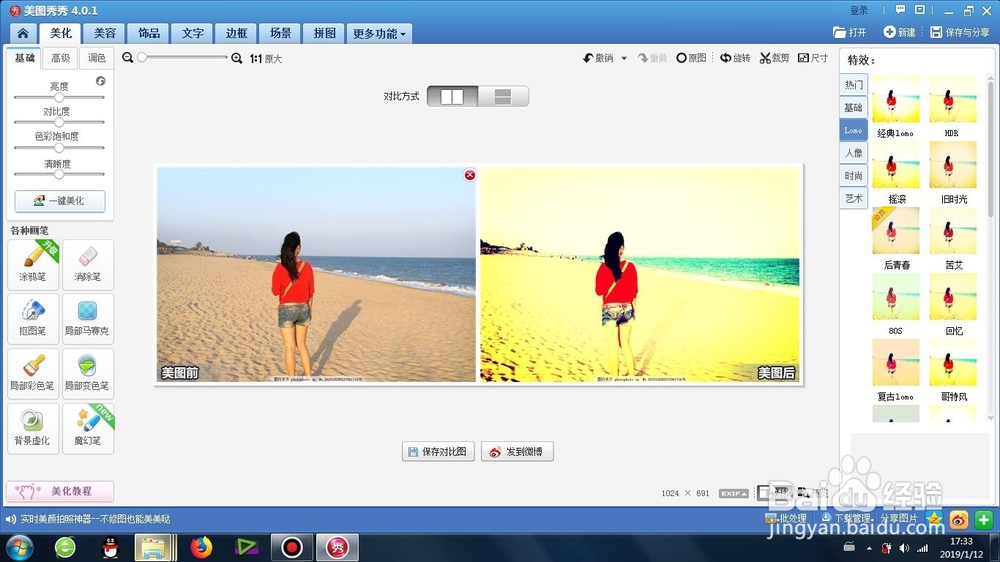1000x562 pixels.
Task: Choose stacked vertical comparison layout
Action: point(503,96)
